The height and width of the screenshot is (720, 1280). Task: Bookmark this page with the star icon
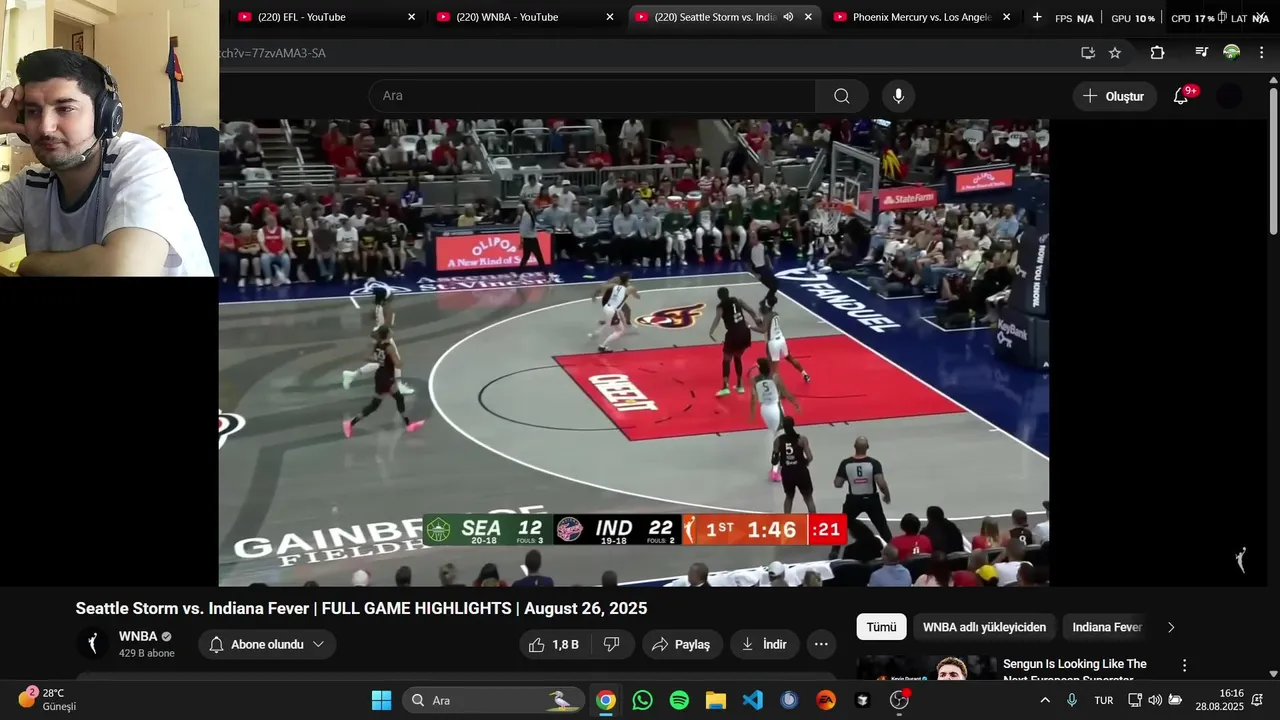(x=1115, y=53)
